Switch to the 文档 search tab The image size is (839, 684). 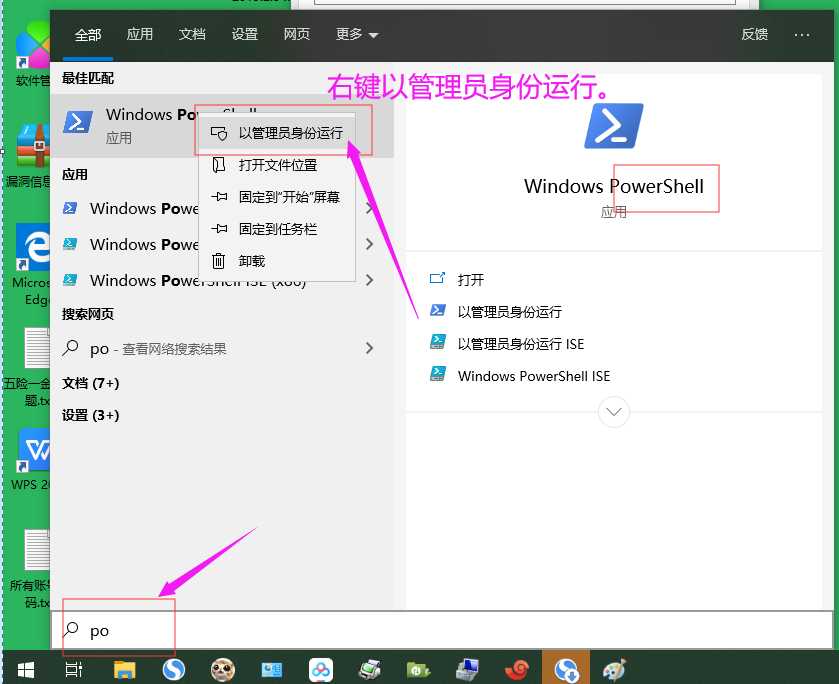[192, 34]
